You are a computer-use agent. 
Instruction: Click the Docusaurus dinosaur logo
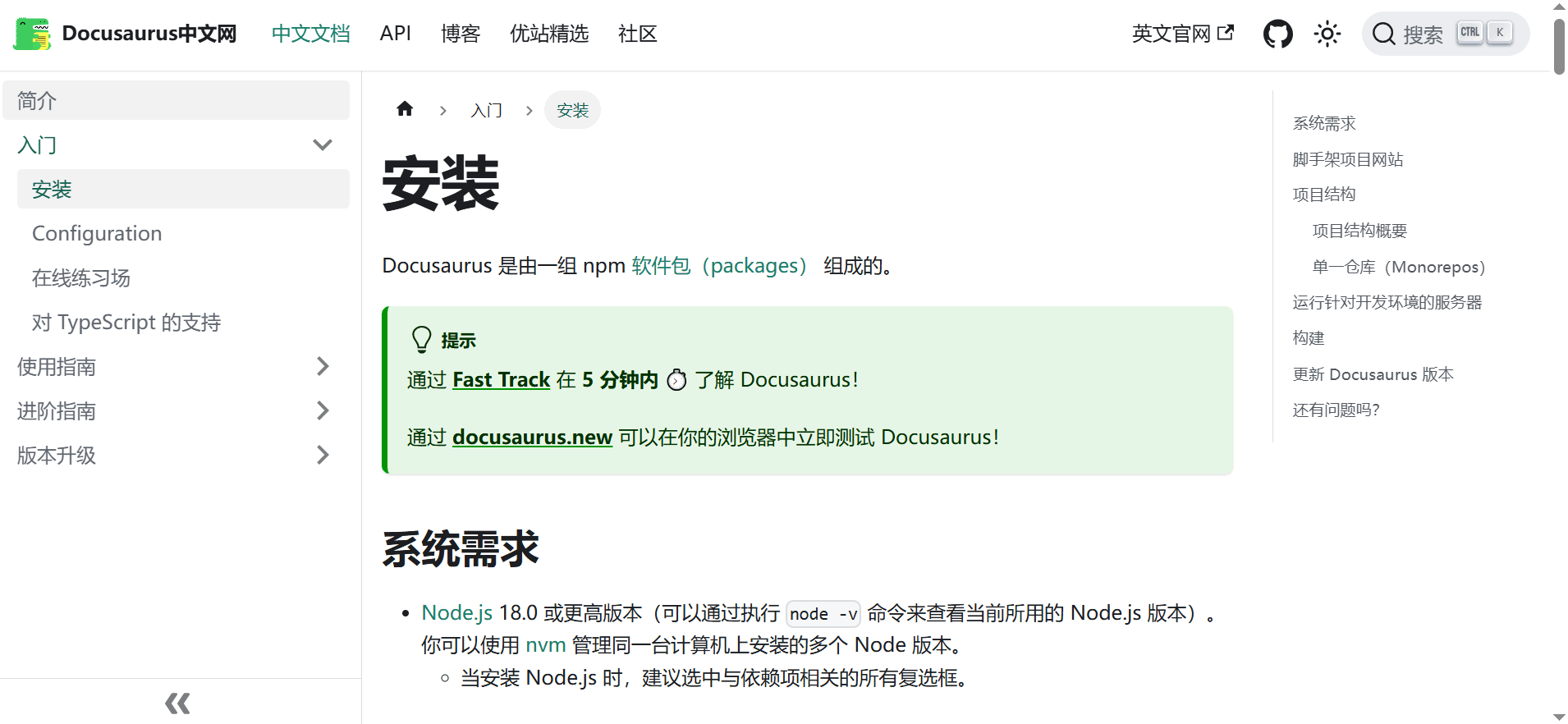(32, 34)
